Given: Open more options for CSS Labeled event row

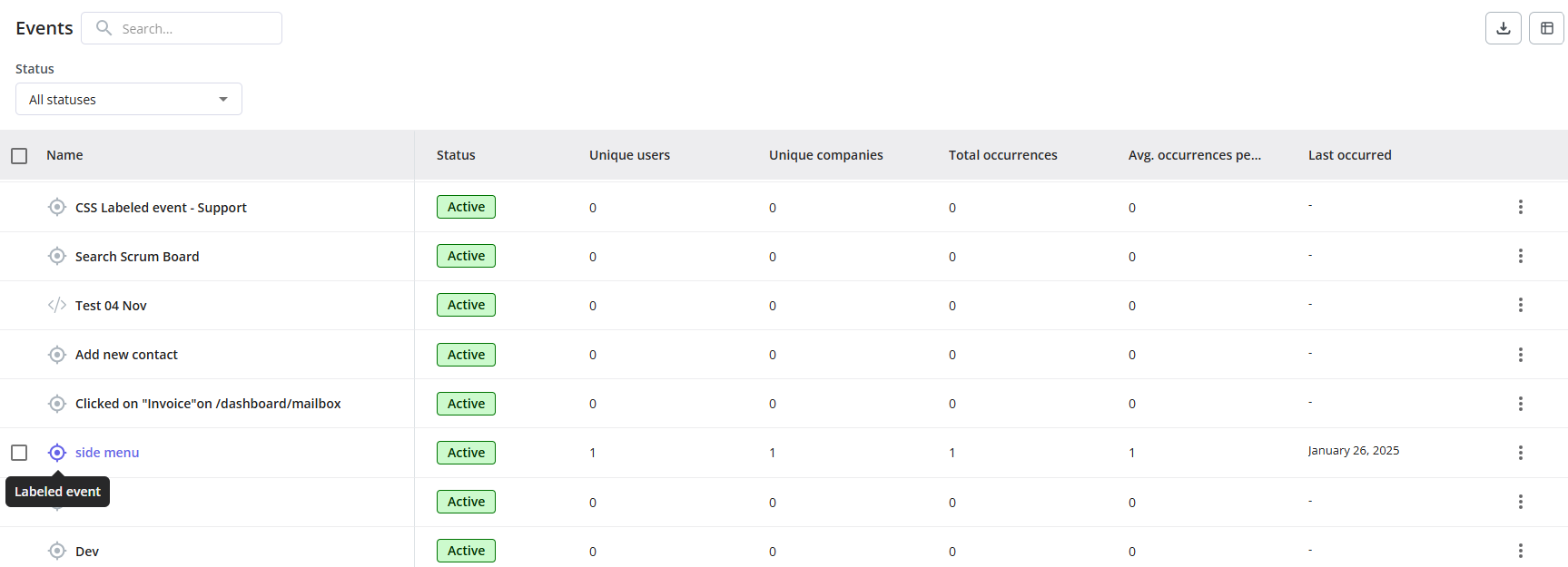Looking at the screenshot, I should pos(1521,207).
